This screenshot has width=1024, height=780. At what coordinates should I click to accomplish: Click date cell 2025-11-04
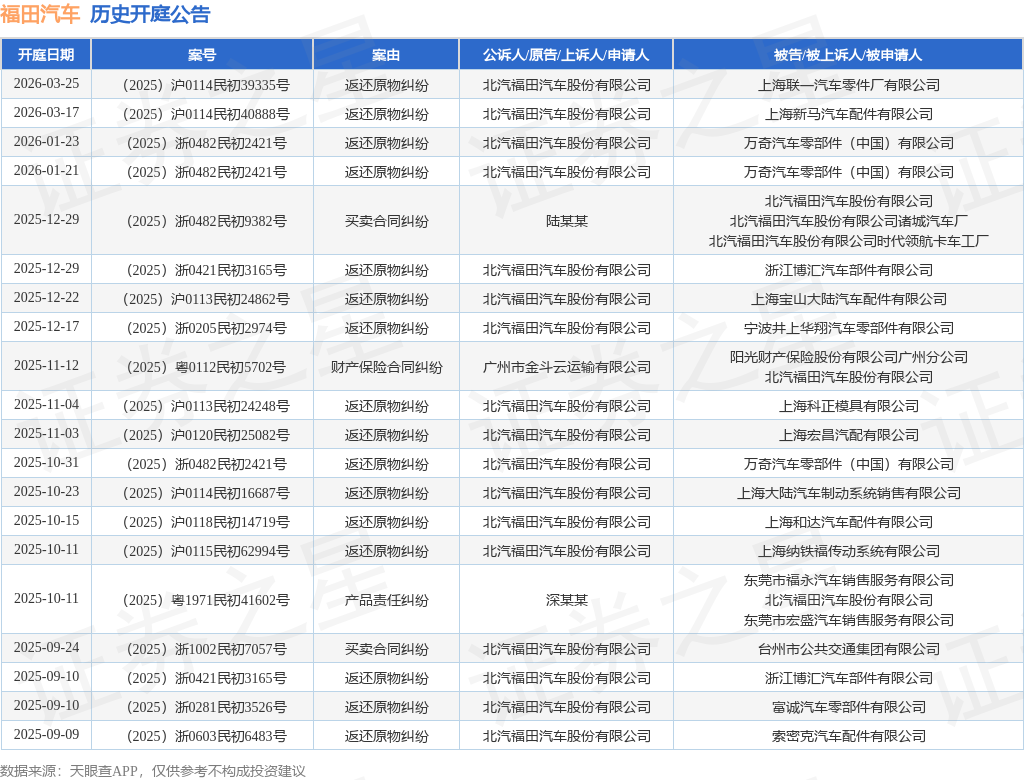click(46, 404)
